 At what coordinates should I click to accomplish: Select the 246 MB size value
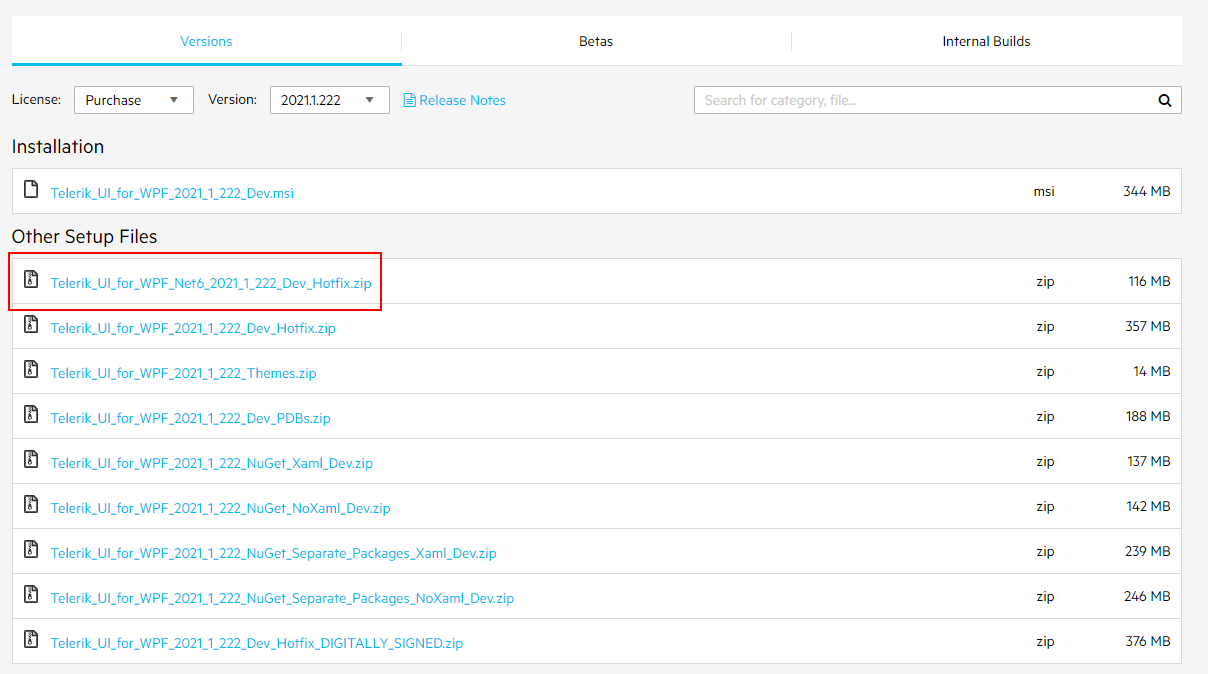(1147, 596)
